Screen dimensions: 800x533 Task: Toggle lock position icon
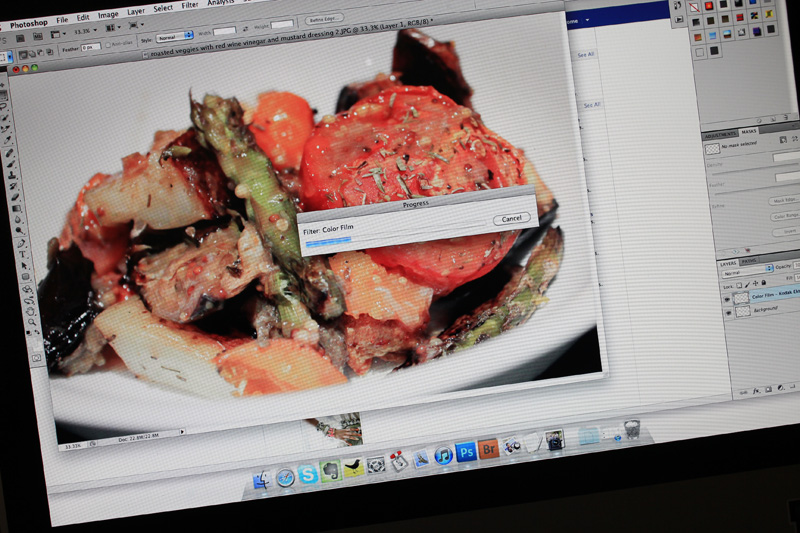756,284
